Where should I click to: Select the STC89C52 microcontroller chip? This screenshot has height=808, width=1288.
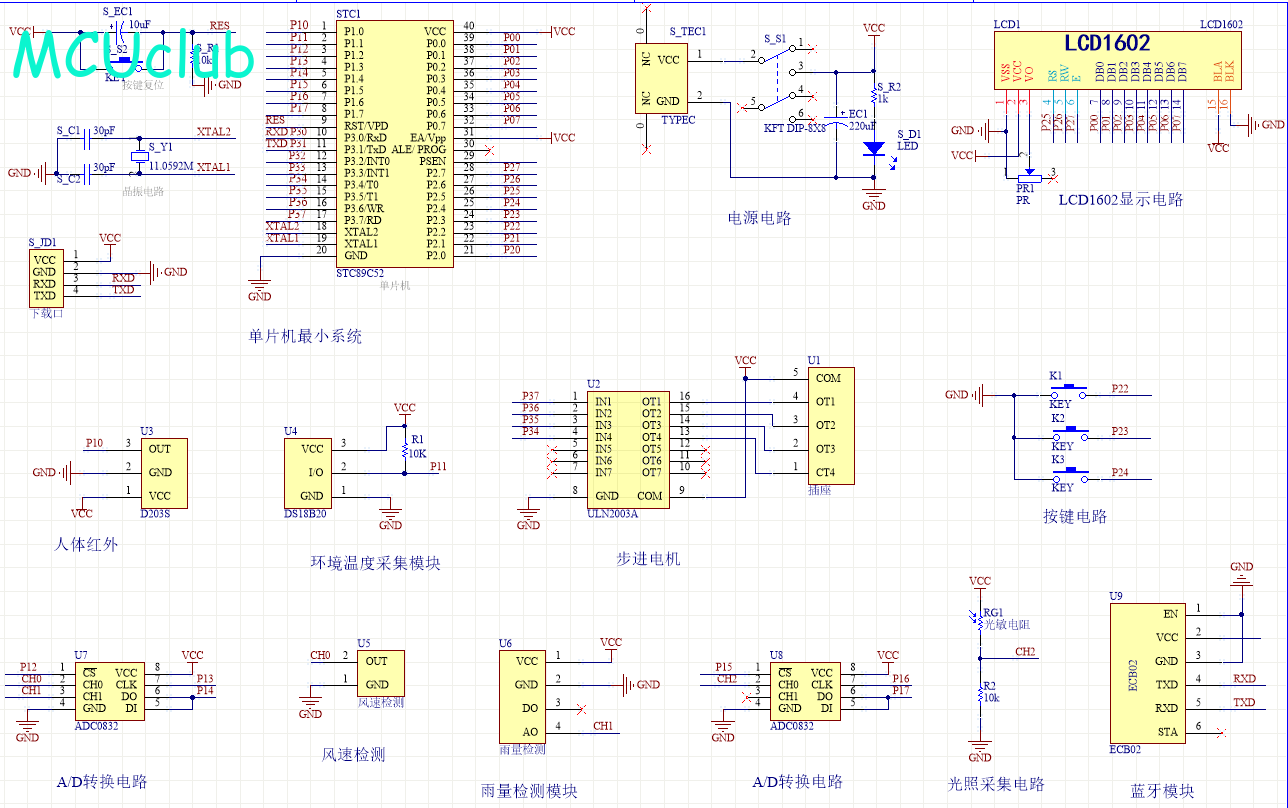click(x=394, y=143)
